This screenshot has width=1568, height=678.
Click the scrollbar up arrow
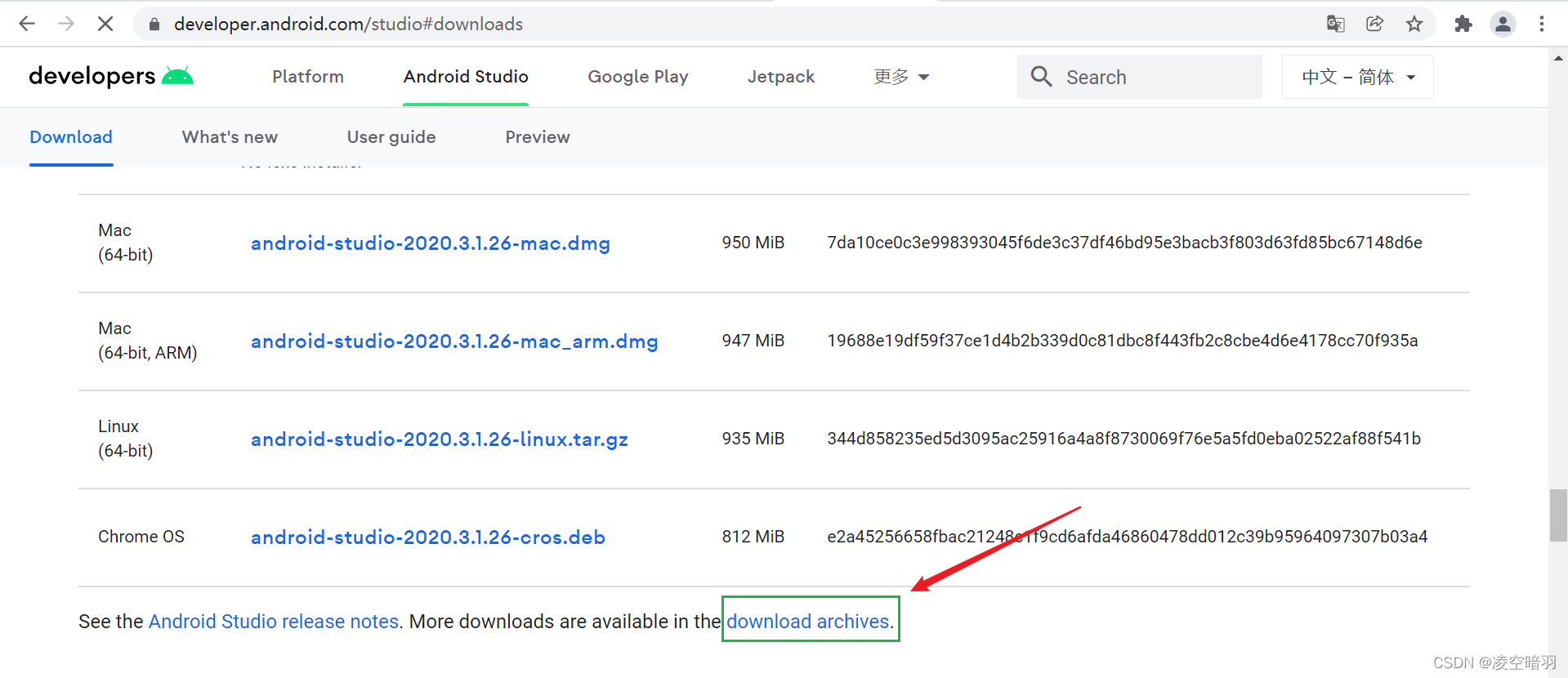1558,58
